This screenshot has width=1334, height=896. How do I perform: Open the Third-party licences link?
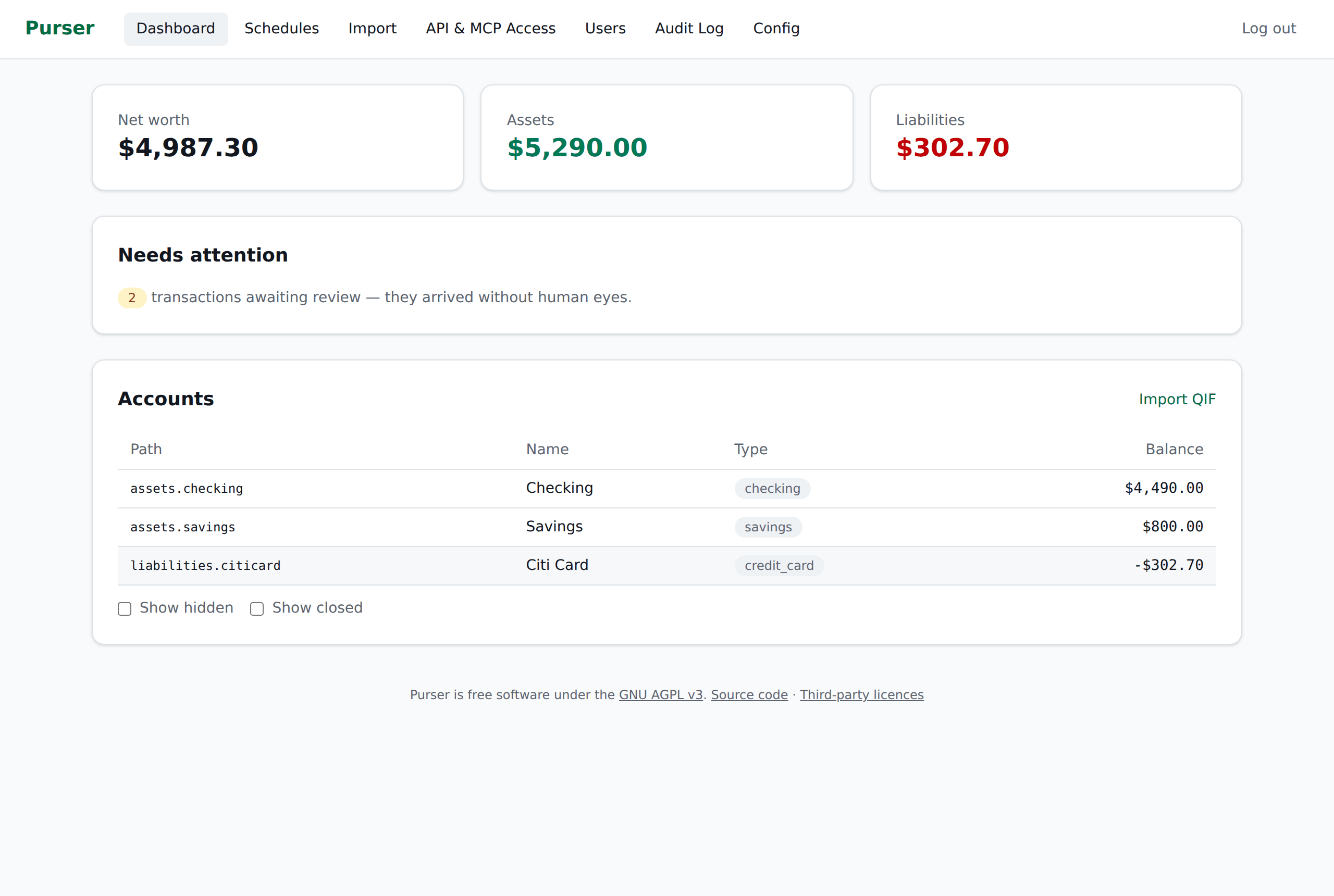861,694
